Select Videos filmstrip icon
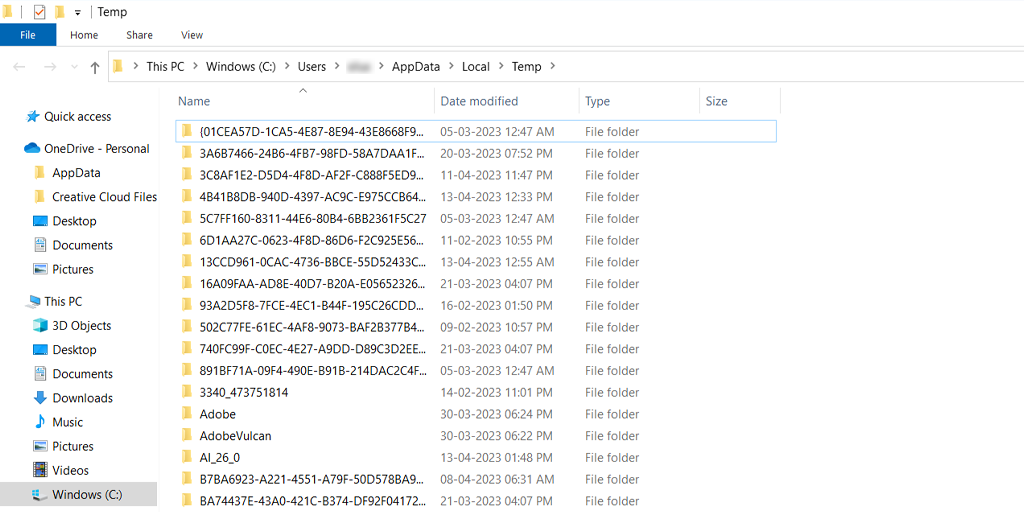Viewport: 1024px width, 512px height. click(40, 470)
